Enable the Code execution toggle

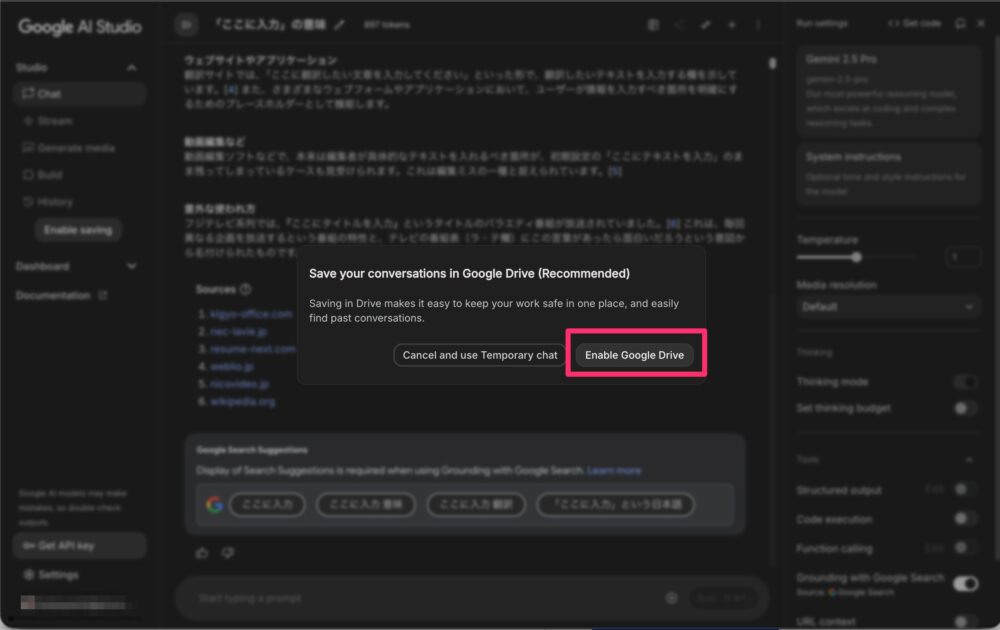965,519
